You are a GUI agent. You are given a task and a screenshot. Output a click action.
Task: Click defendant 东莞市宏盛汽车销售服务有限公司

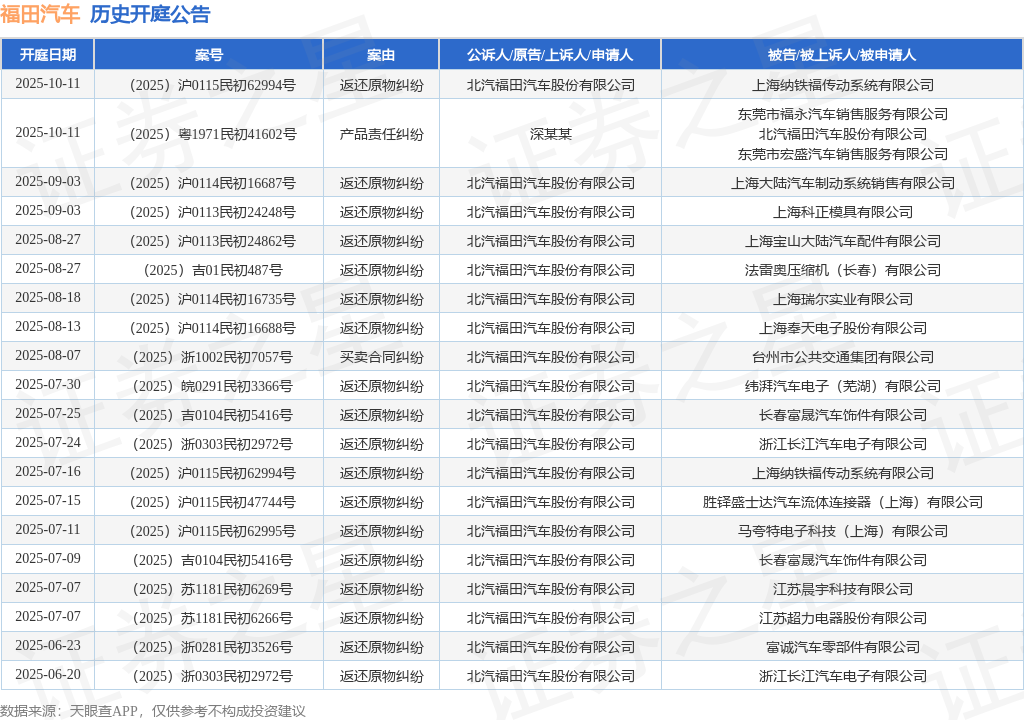[842, 154]
